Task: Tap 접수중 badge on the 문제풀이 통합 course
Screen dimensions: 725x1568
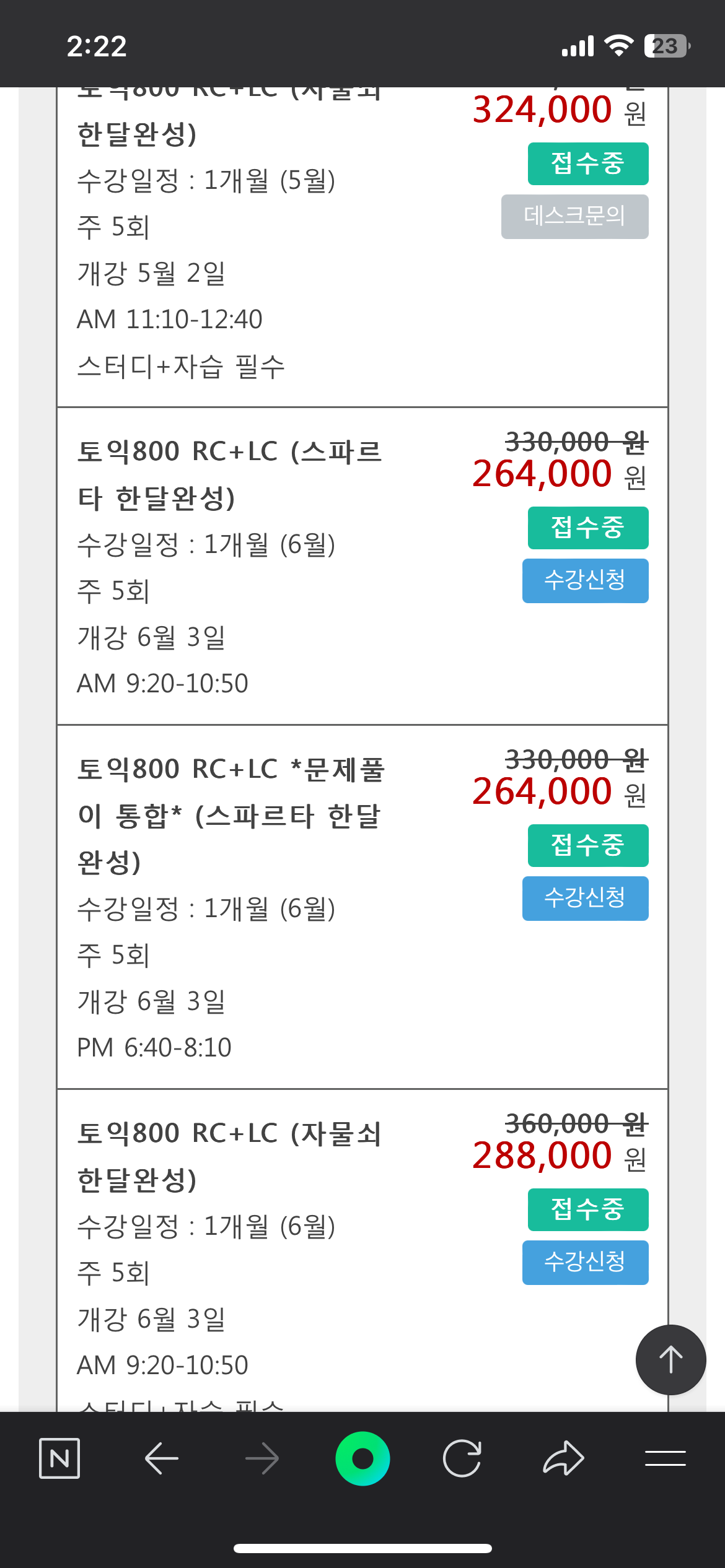Action: pyautogui.click(x=587, y=845)
